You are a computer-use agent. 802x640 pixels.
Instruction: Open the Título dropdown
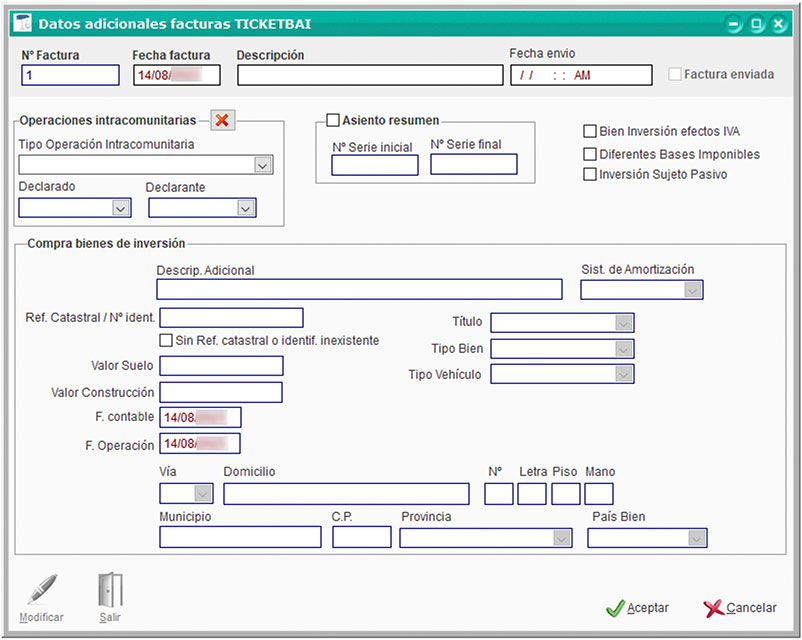(623, 323)
